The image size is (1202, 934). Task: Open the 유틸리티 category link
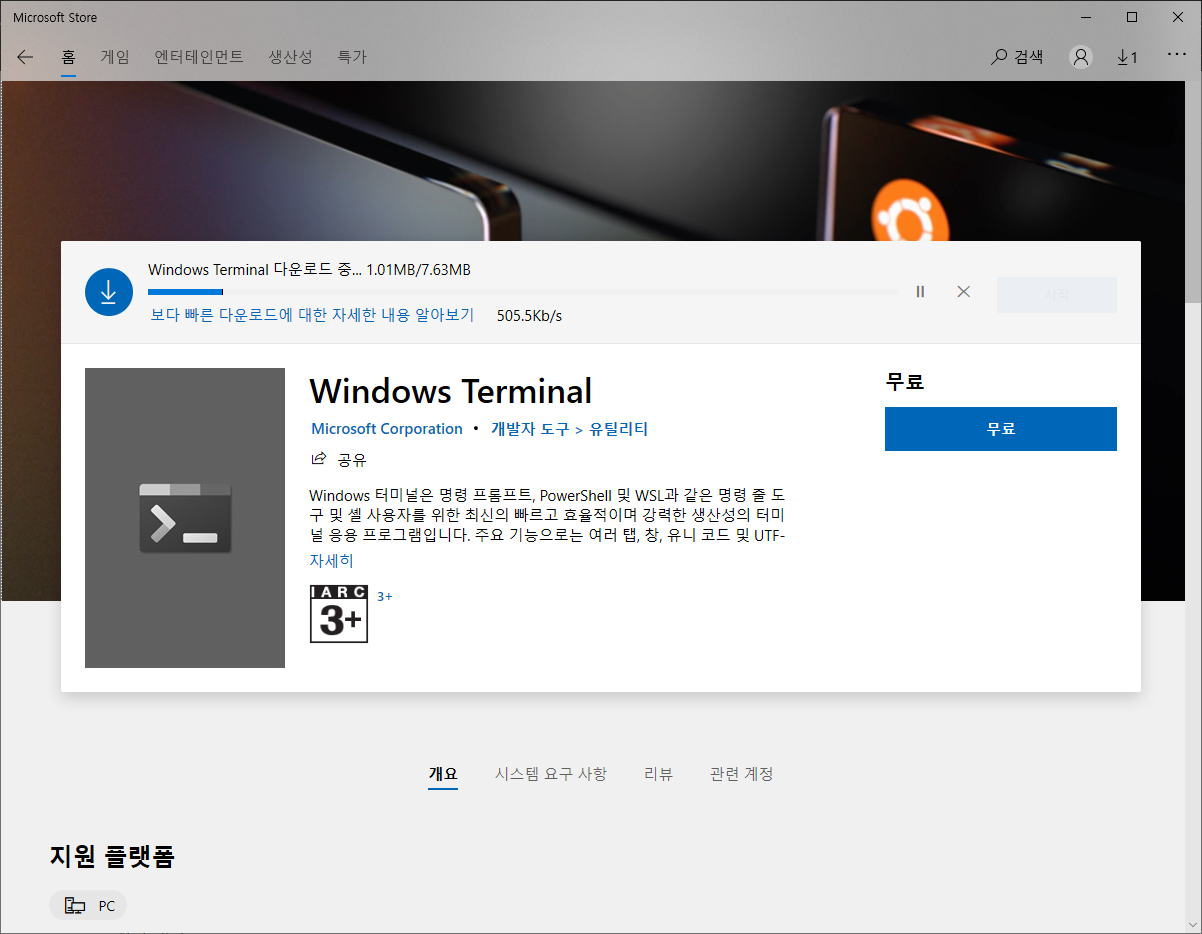pos(618,429)
